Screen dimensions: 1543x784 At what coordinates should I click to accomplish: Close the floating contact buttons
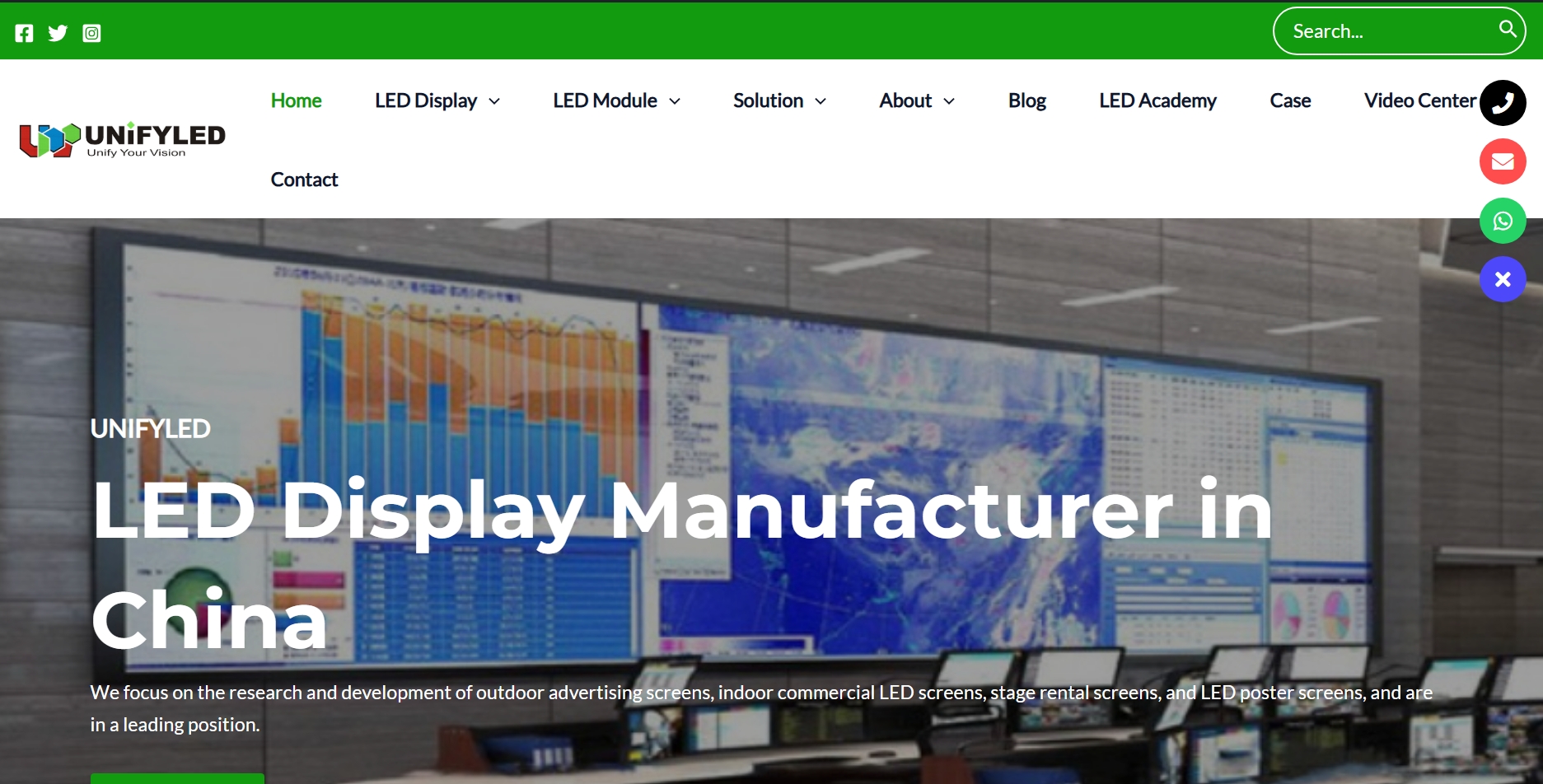pos(1503,280)
